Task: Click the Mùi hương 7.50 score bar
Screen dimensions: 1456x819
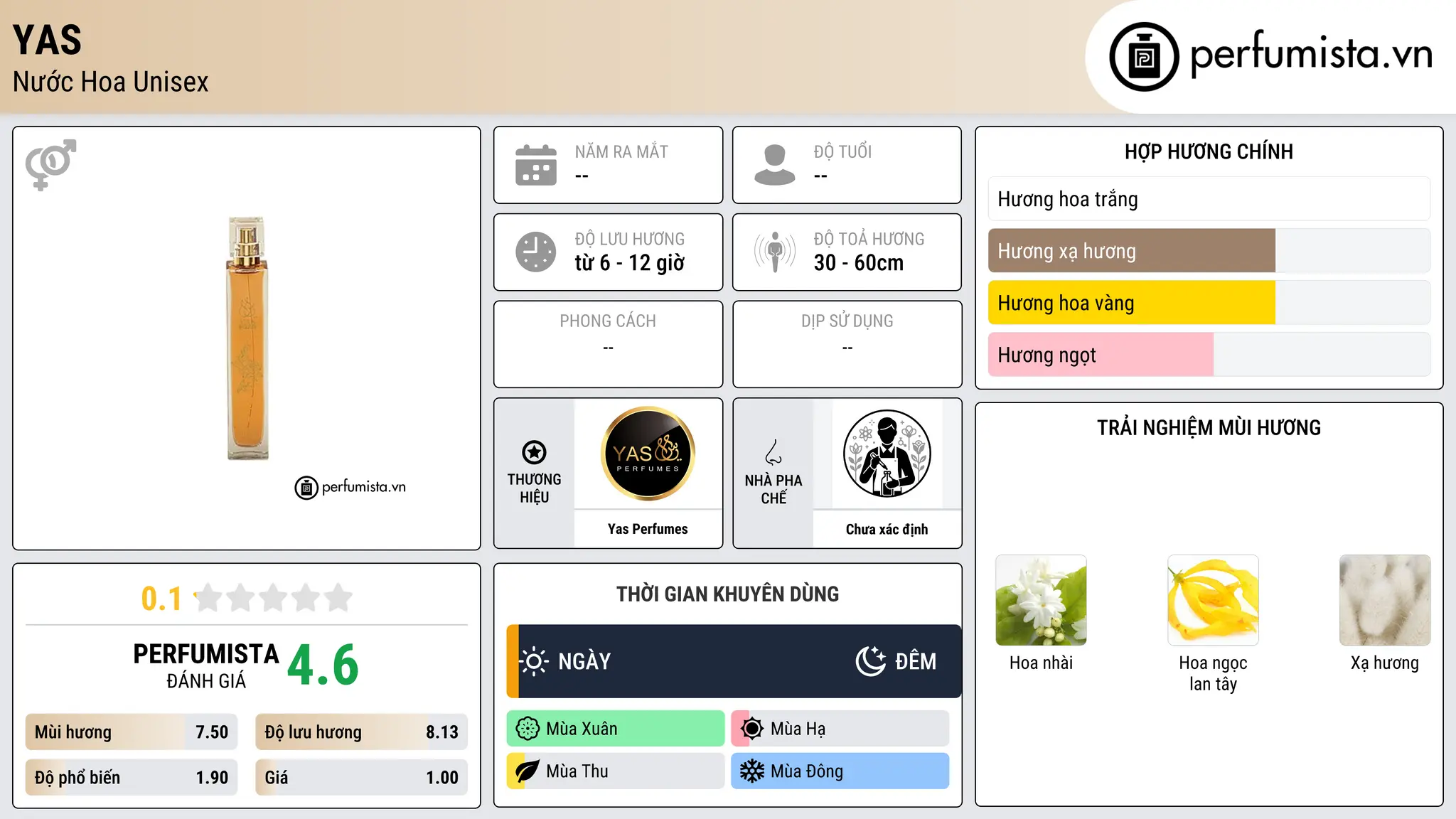Action: 132,732
